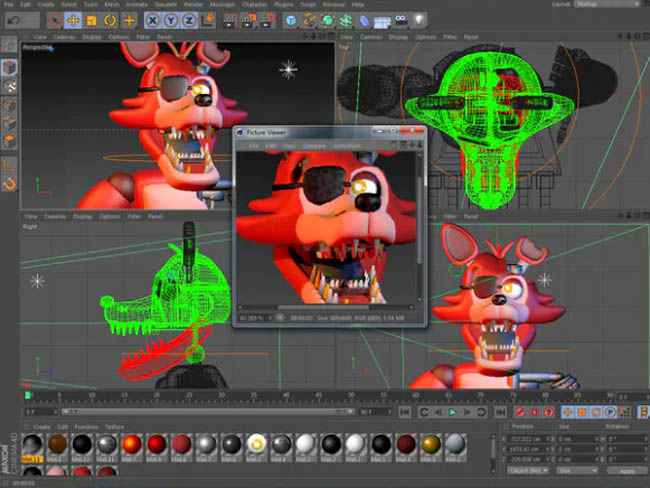This screenshot has height=488, width=650.
Task: Open the spline pen tools icon
Action: click(x=309, y=21)
